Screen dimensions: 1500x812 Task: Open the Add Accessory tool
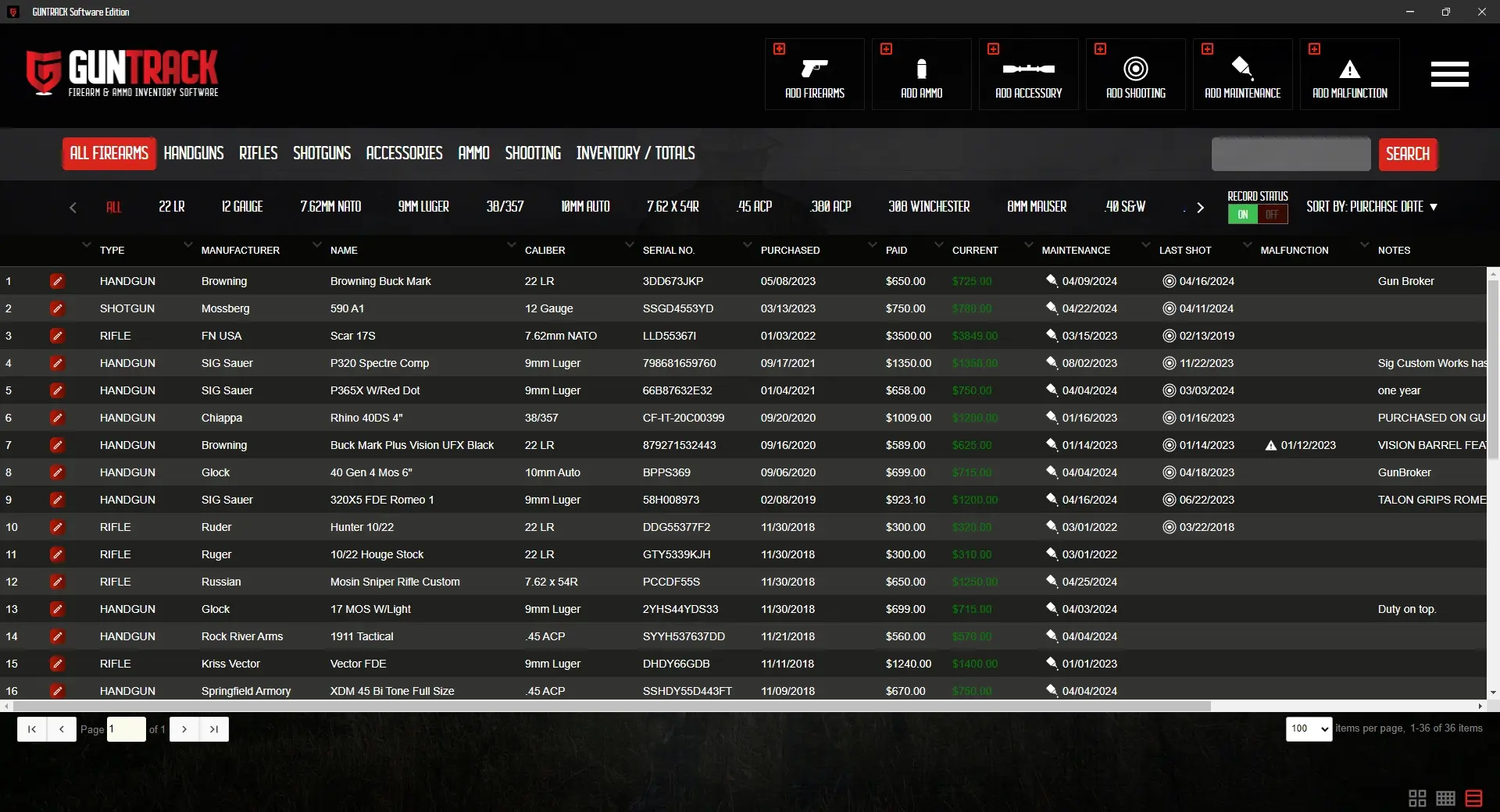(x=1028, y=74)
